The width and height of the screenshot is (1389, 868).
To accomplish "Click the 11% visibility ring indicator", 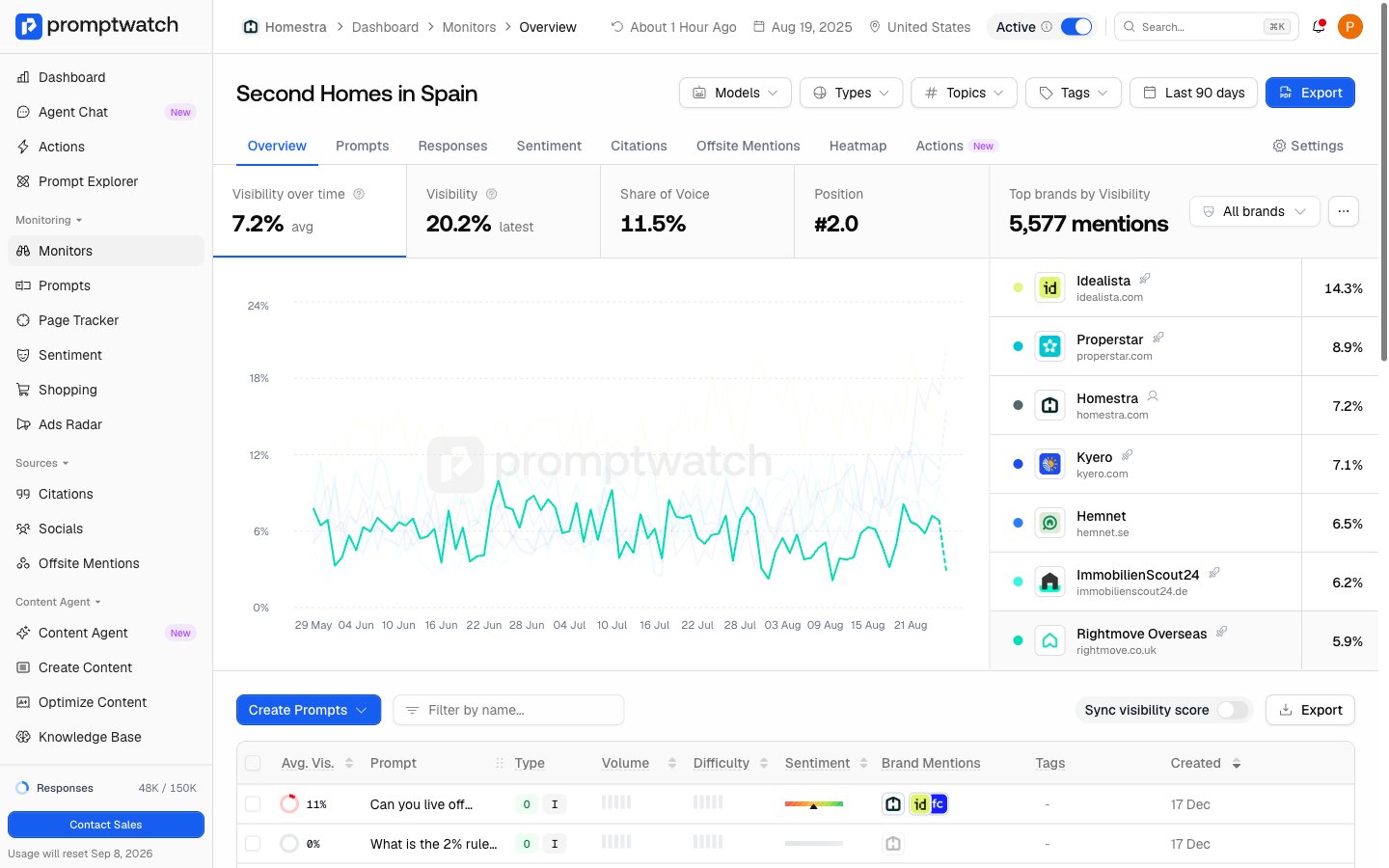I will pos(289,803).
